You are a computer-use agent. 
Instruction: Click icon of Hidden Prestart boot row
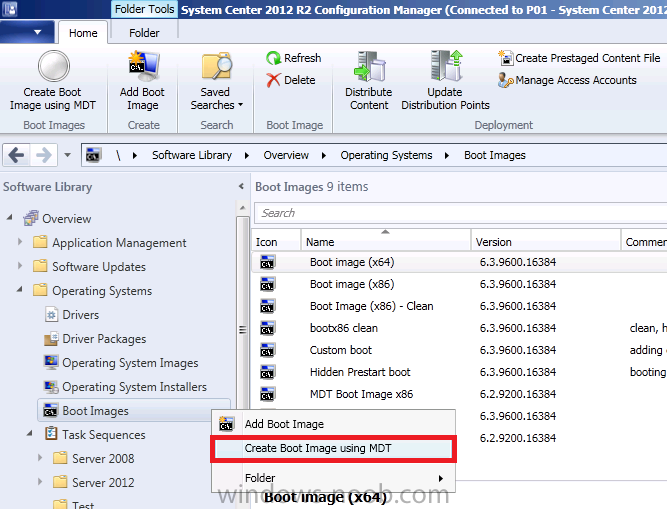[268, 372]
